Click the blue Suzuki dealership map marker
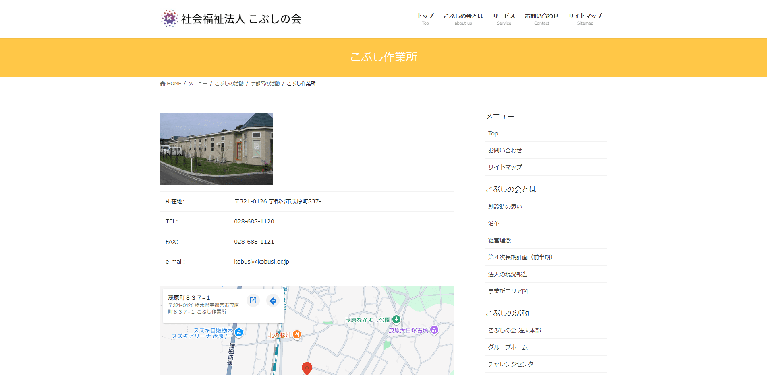 [239, 333]
